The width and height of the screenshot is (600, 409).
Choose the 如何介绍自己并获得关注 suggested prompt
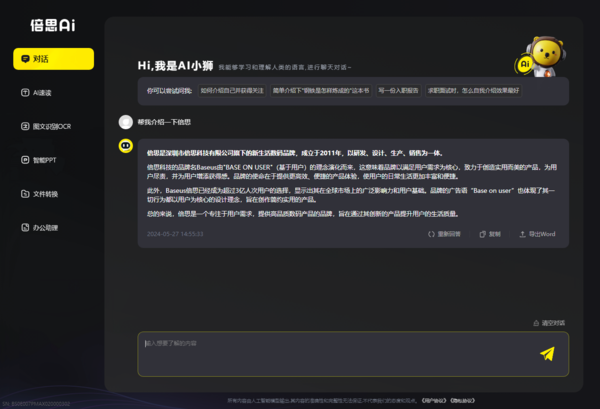232,91
